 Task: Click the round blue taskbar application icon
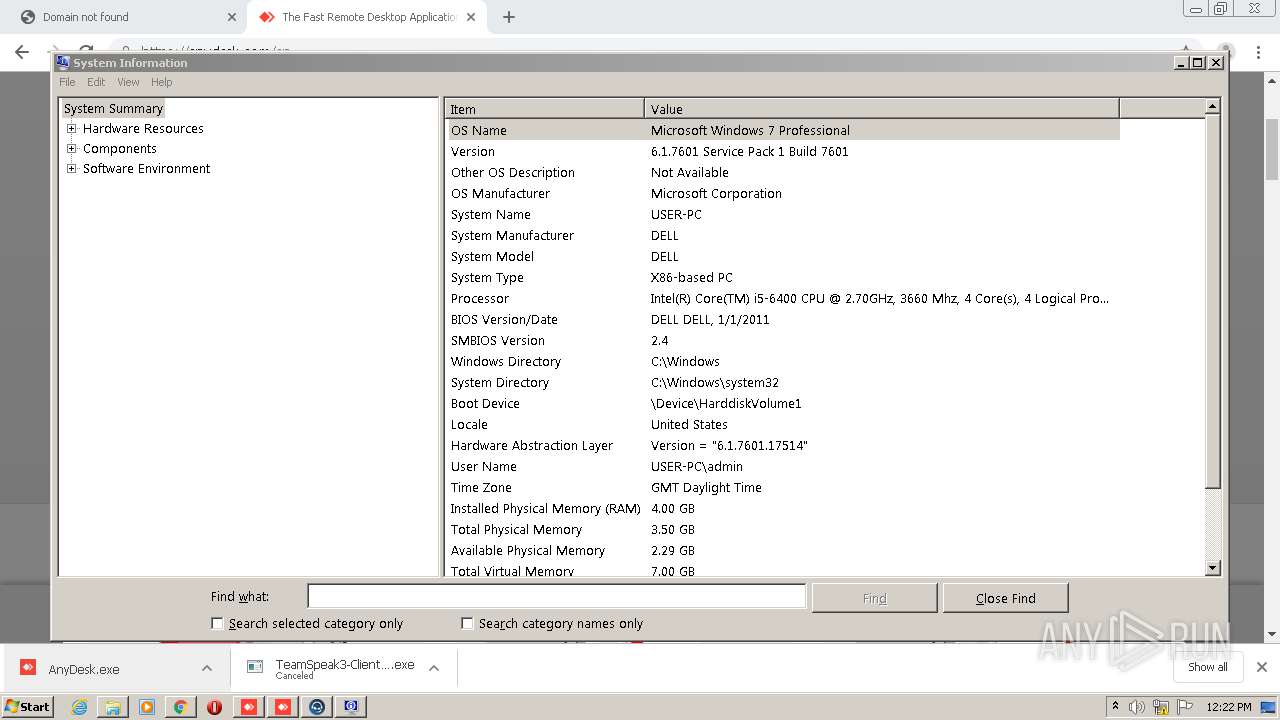tap(317, 707)
